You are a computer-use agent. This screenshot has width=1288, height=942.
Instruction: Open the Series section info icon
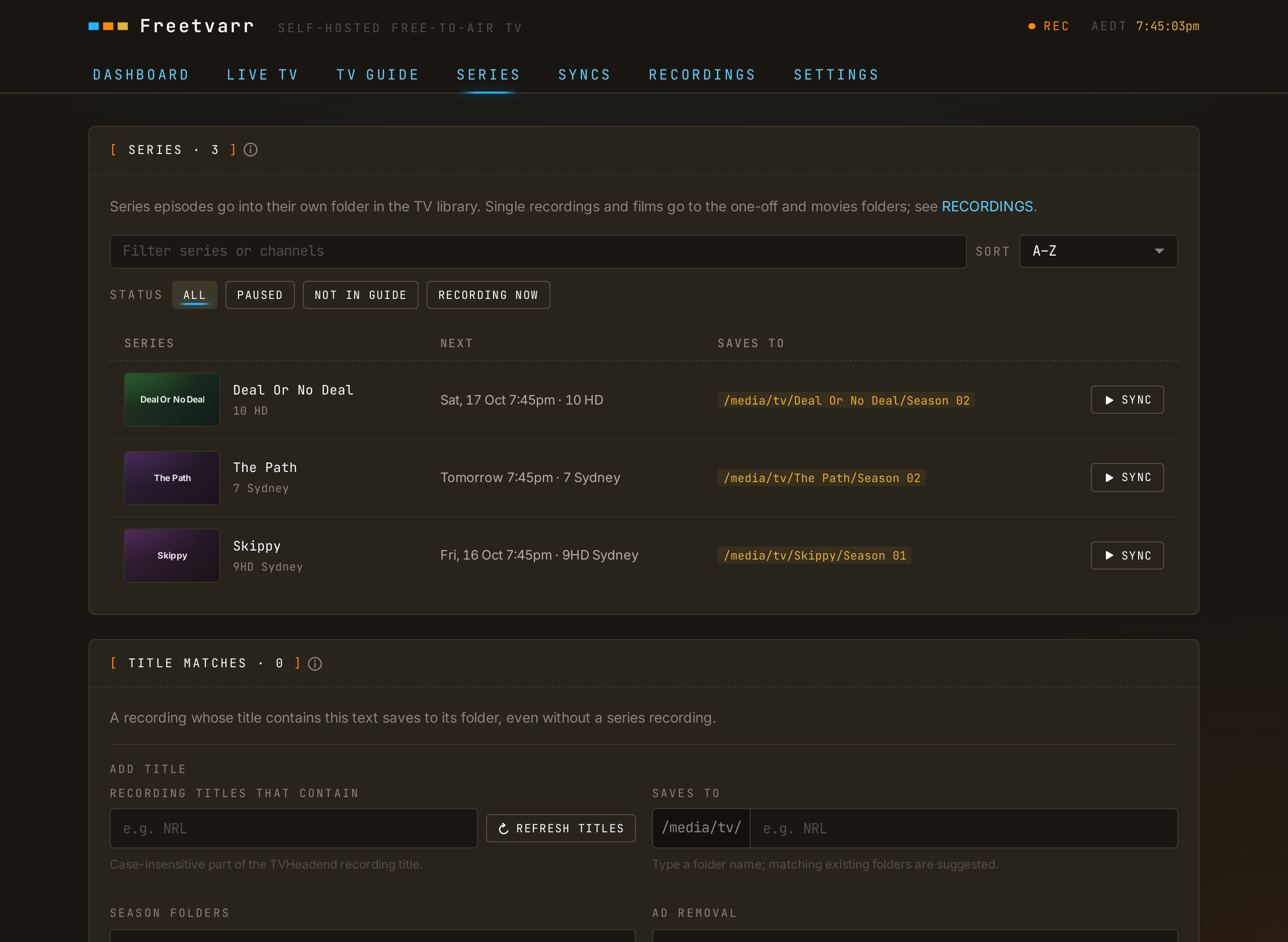pos(250,150)
